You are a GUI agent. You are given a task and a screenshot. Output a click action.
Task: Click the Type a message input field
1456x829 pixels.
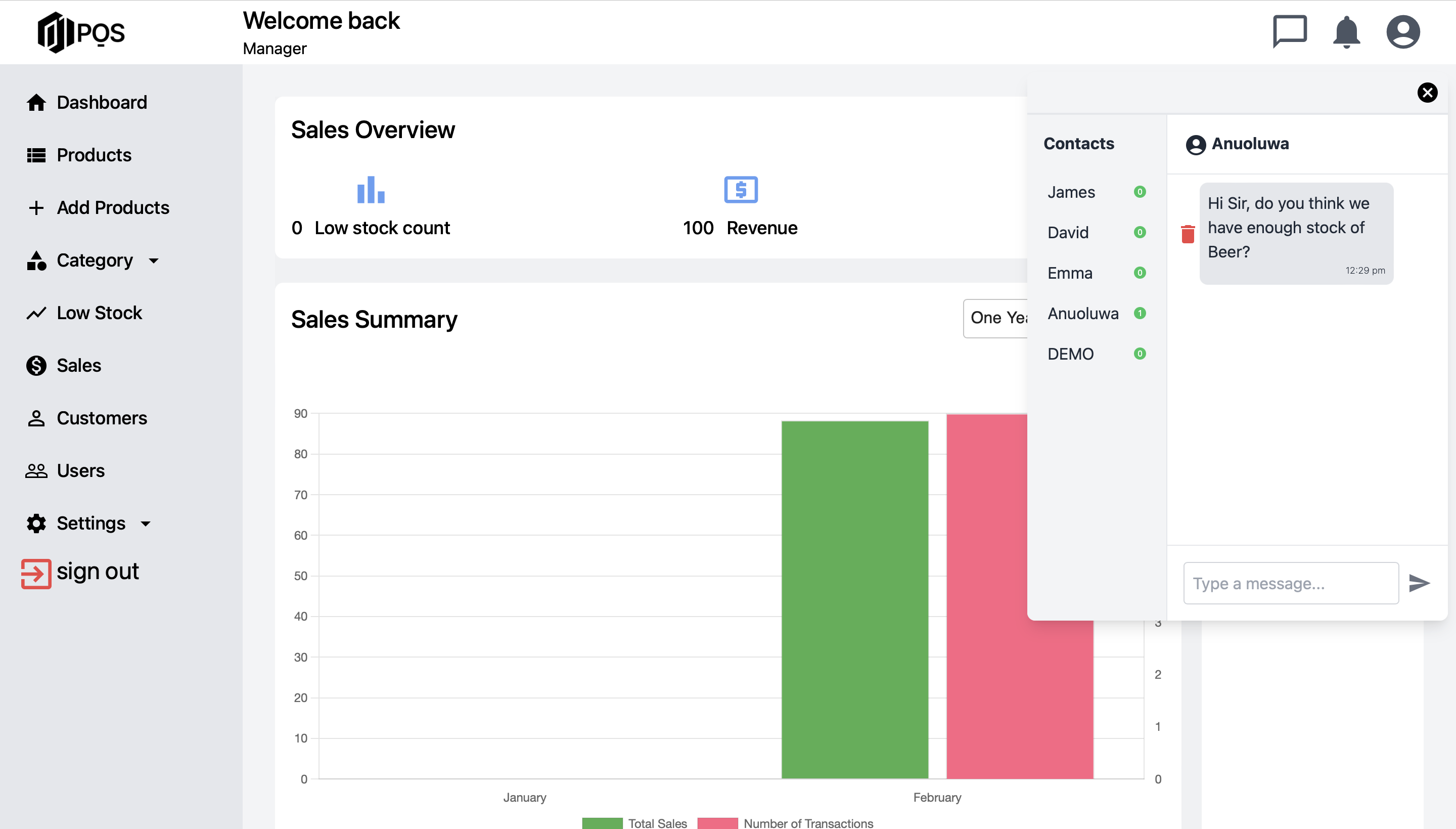pos(1291,583)
